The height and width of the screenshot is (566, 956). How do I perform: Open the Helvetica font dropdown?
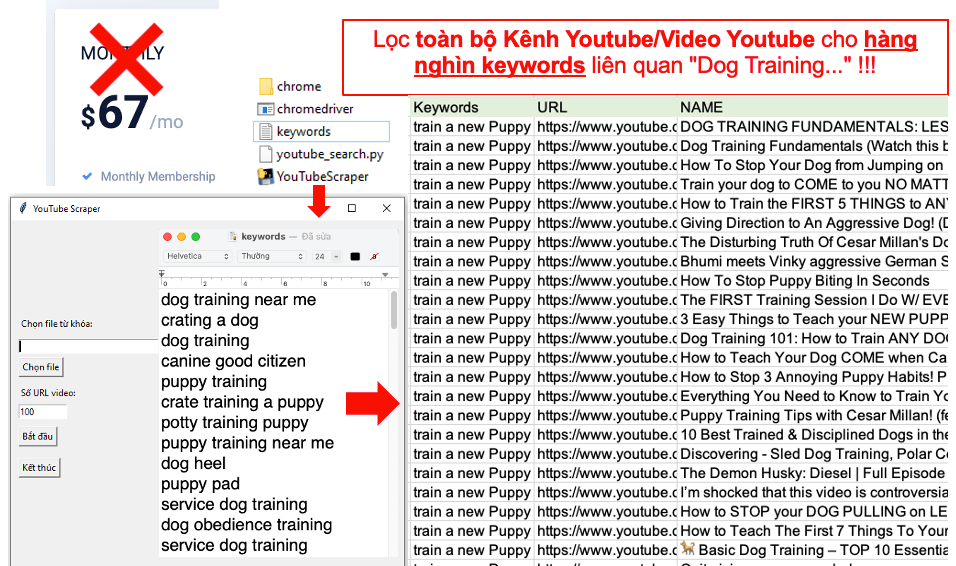(198, 257)
